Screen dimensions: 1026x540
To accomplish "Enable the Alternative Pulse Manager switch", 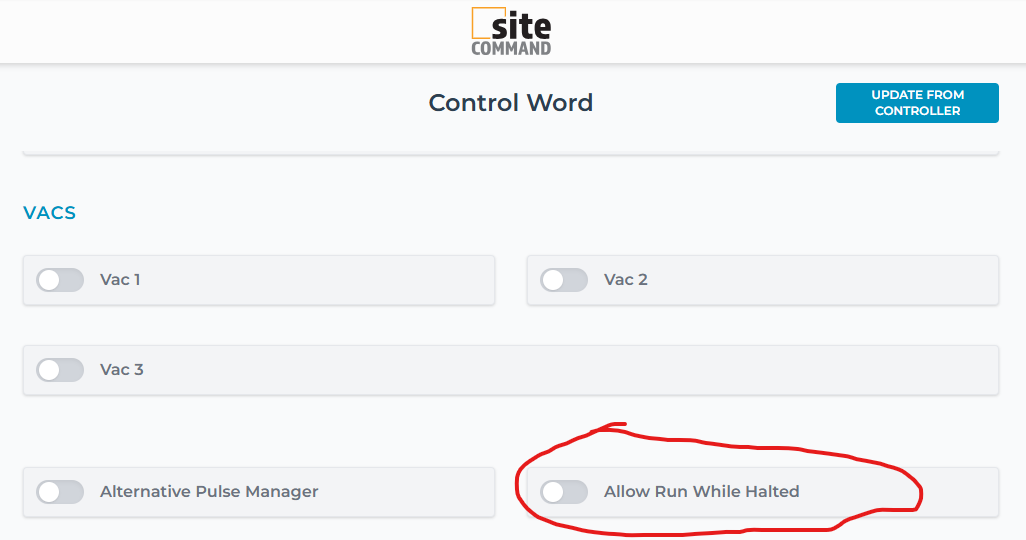I will [60, 492].
